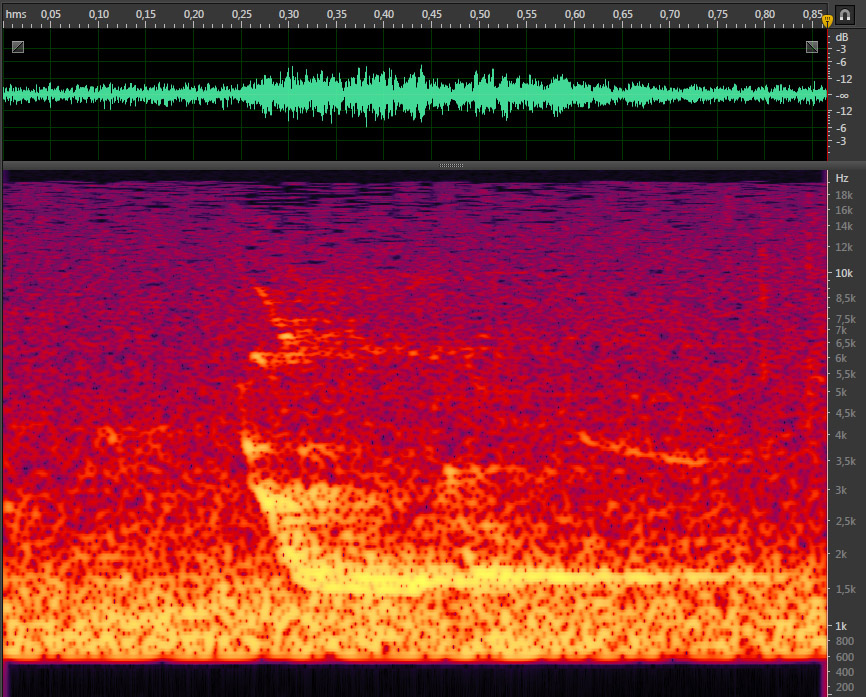Click the 0,50 mark on the time ruler

(479, 14)
